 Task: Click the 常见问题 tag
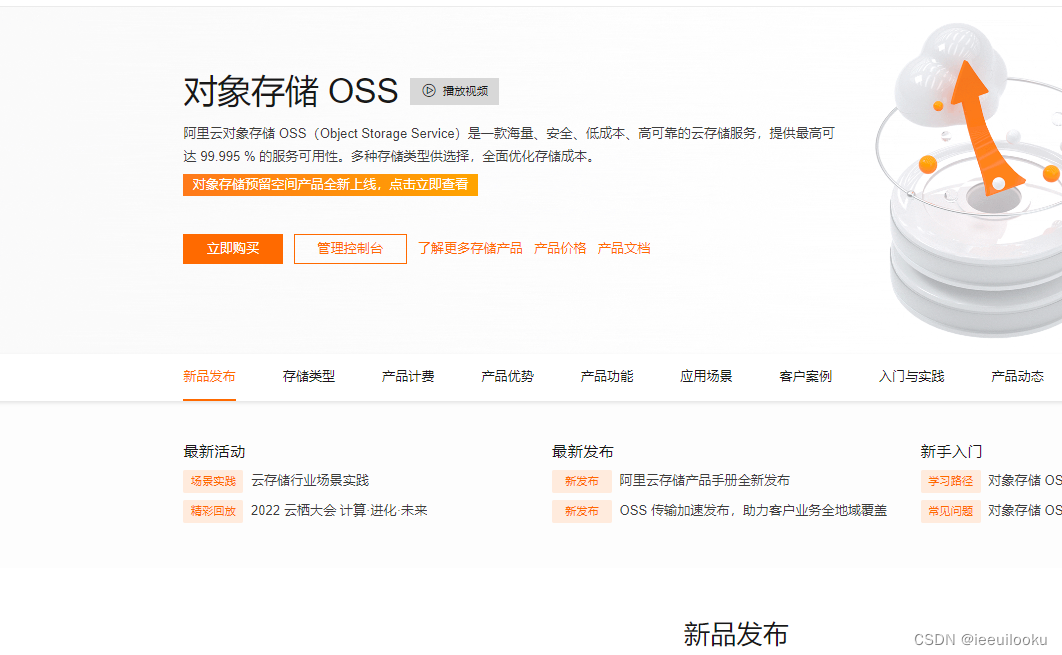(x=950, y=511)
